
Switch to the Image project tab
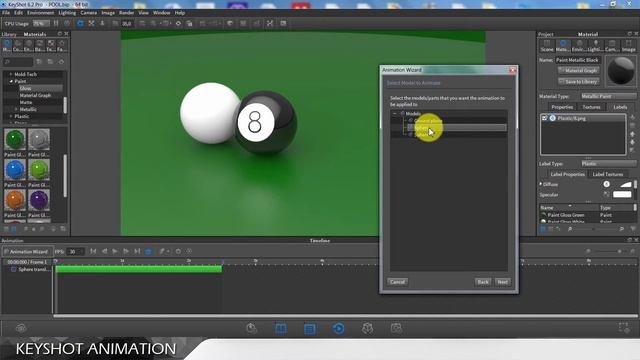[x=628, y=46]
